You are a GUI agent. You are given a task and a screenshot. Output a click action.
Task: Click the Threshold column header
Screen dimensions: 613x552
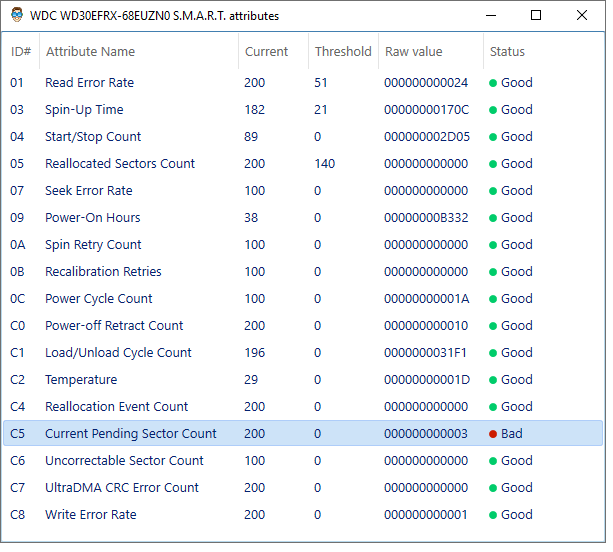click(x=343, y=51)
